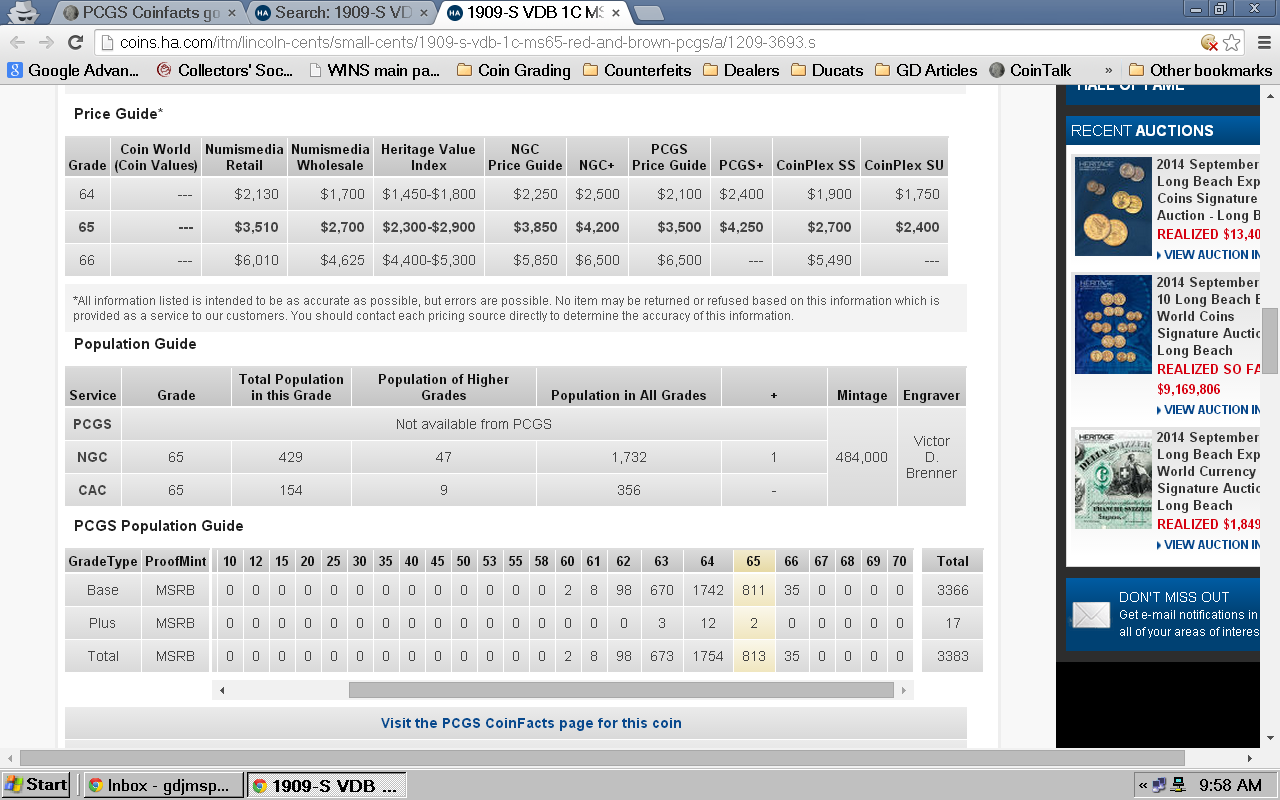Click the 484,000 mintage cell

tap(862, 457)
